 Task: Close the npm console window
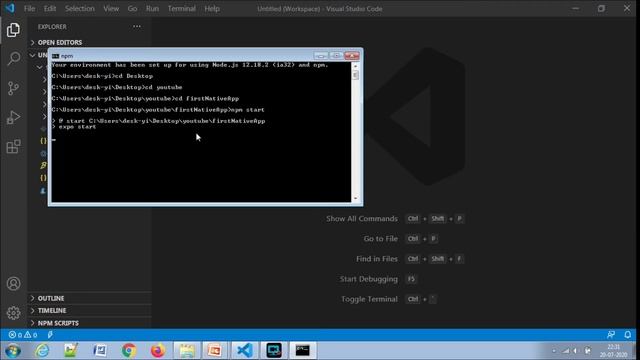pos(352,56)
